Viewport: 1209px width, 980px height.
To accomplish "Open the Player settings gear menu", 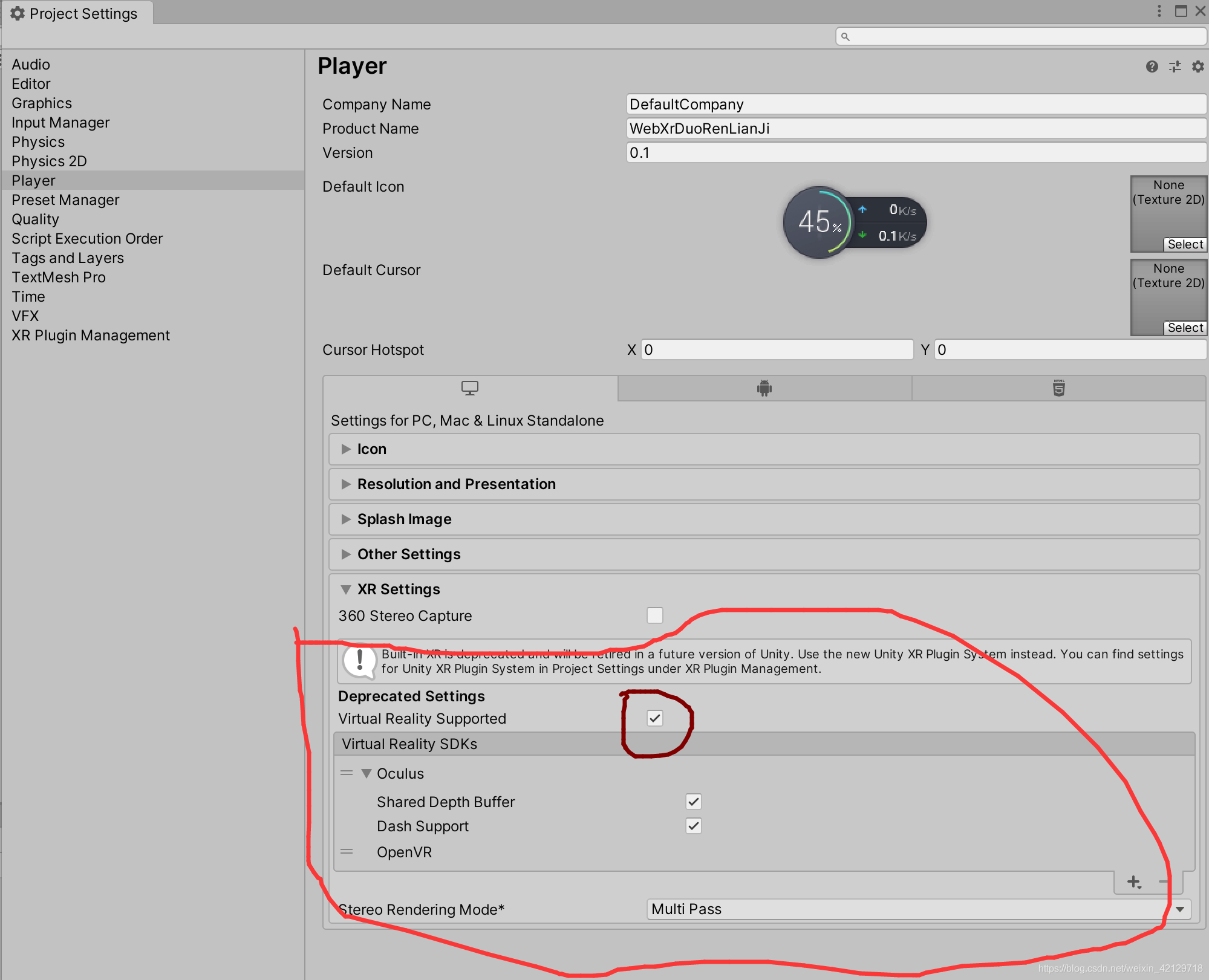I will click(1198, 67).
